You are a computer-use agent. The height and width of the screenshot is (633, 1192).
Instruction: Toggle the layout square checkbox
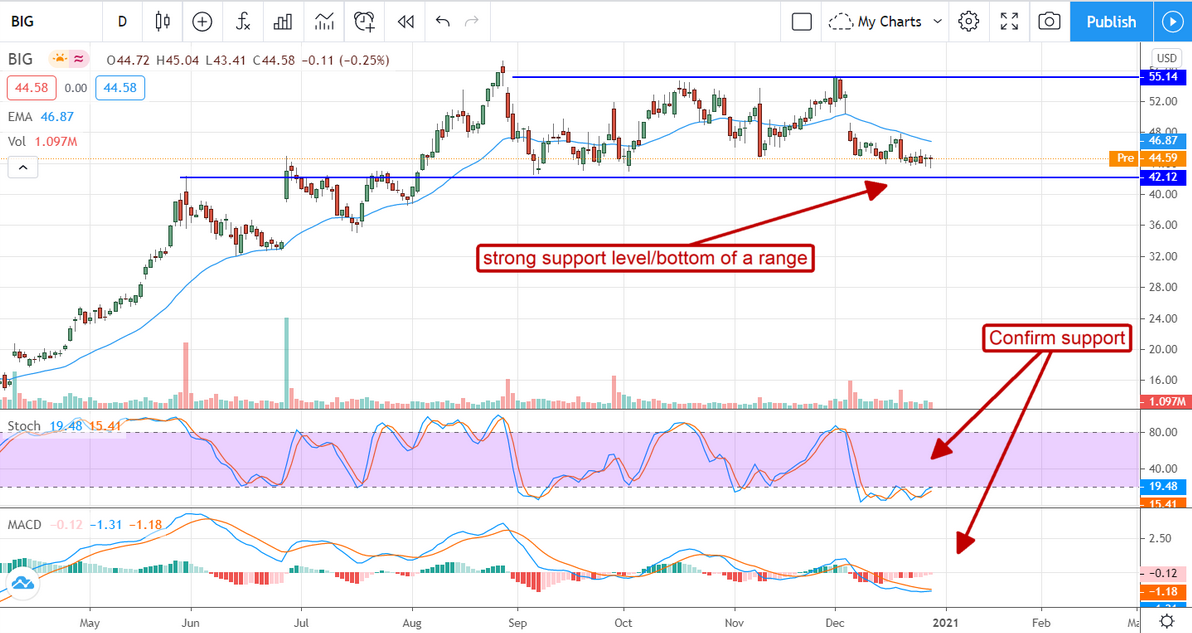(801, 21)
